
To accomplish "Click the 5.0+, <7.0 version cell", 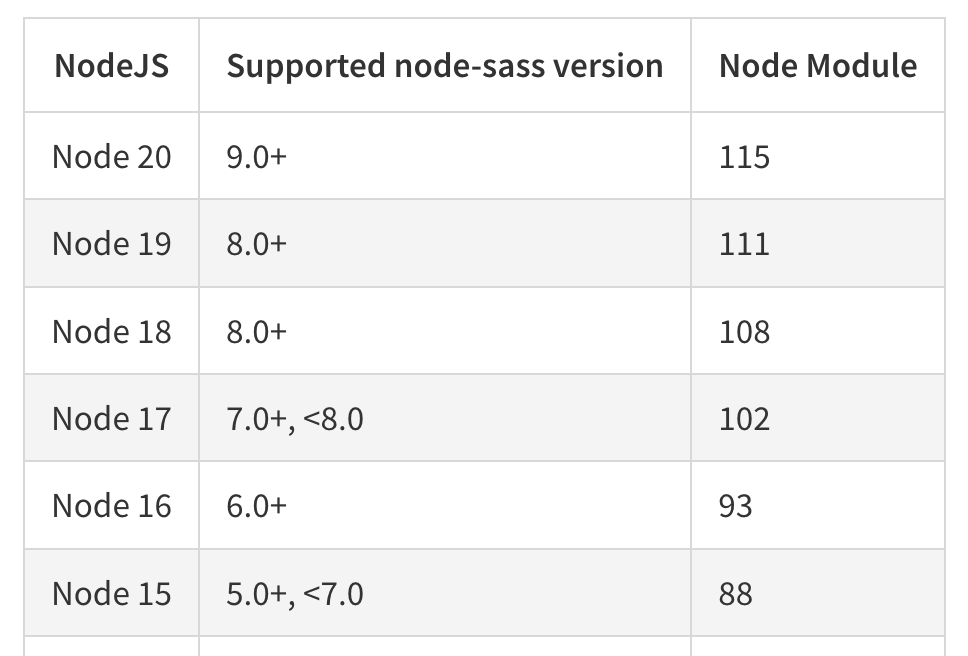I will [444, 593].
